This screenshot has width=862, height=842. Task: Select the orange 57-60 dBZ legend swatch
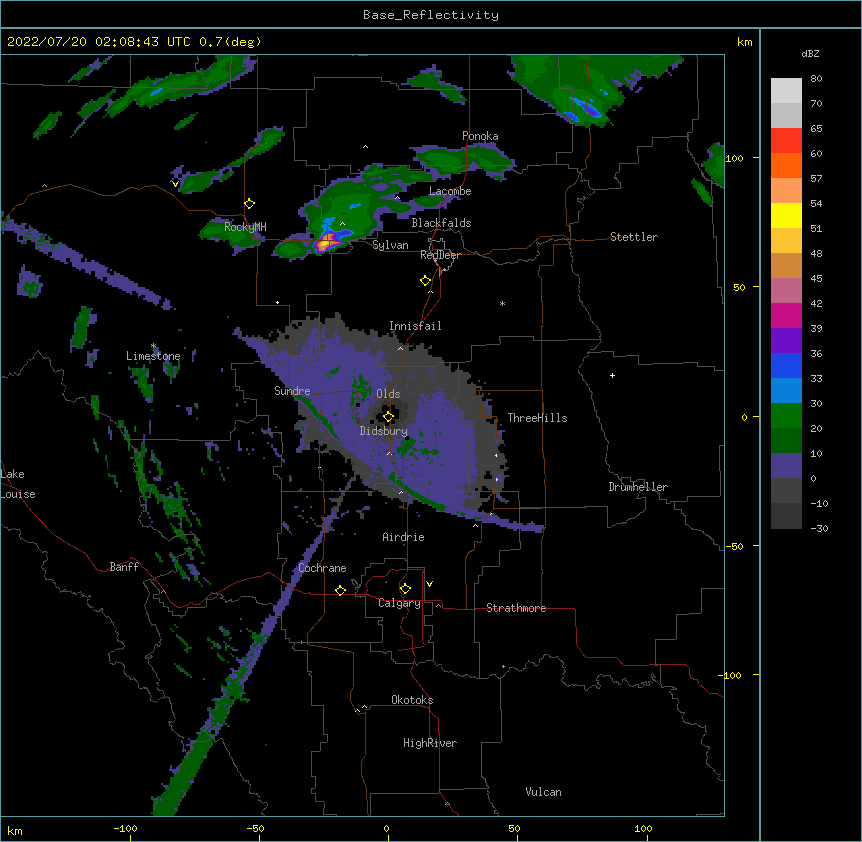pyautogui.click(x=786, y=165)
